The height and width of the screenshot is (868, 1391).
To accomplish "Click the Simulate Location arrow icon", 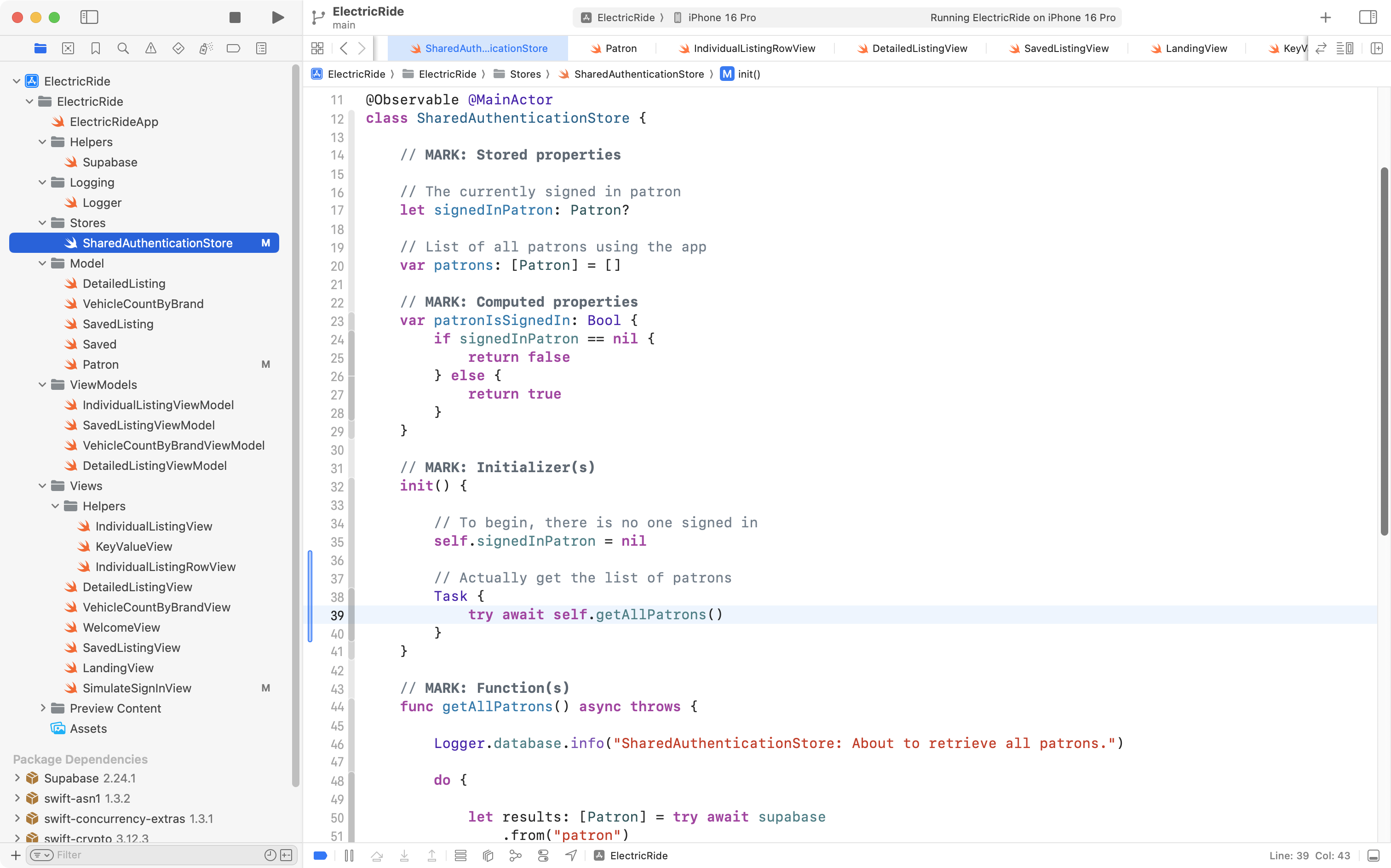I will tap(570, 856).
